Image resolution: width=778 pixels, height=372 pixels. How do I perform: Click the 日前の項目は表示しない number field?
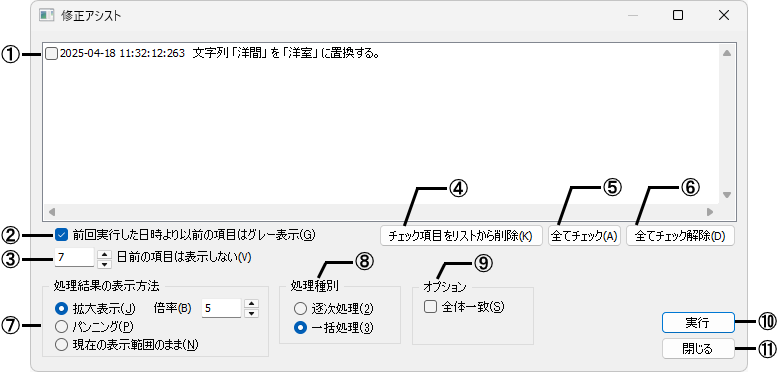tap(74, 258)
